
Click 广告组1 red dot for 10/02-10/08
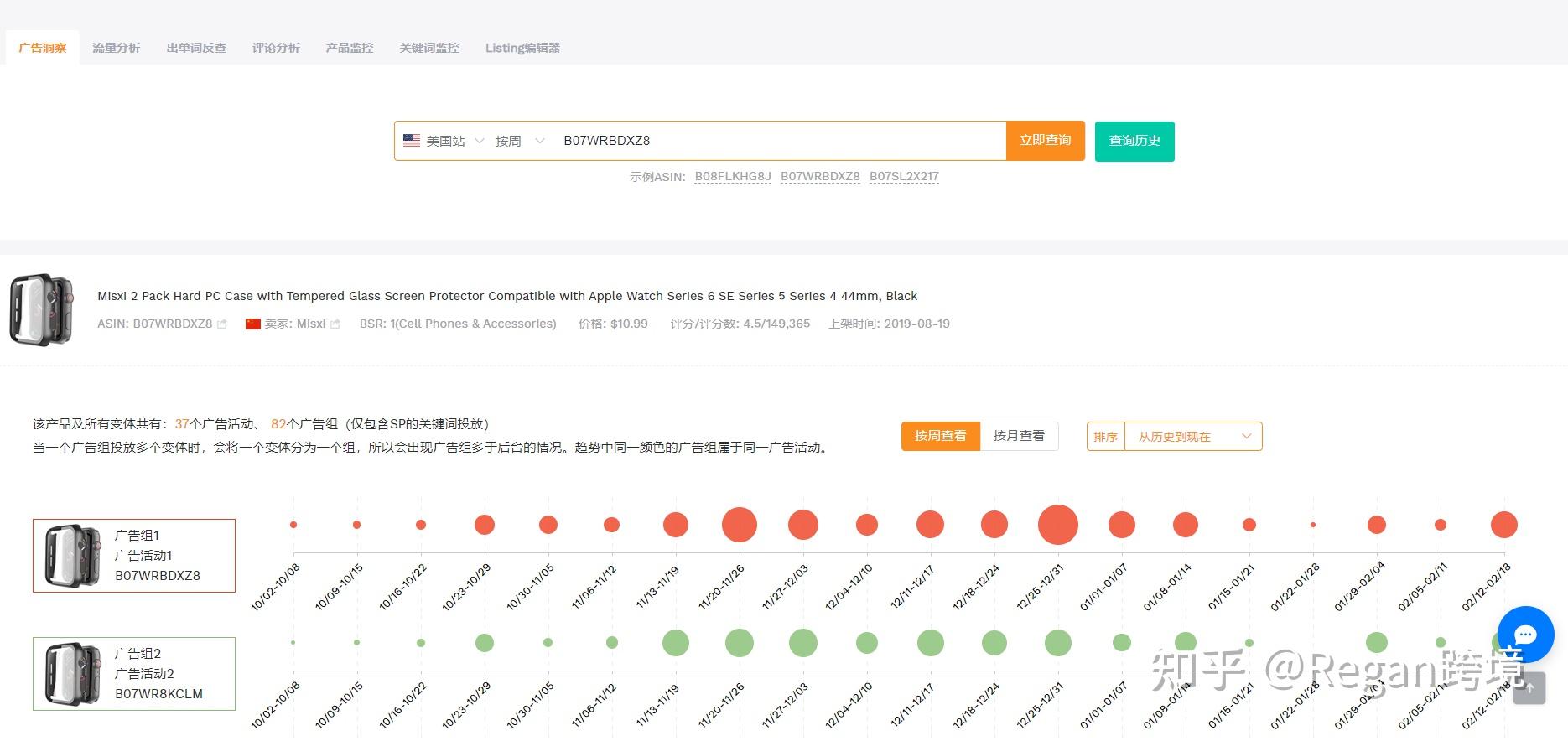click(x=293, y=525)
